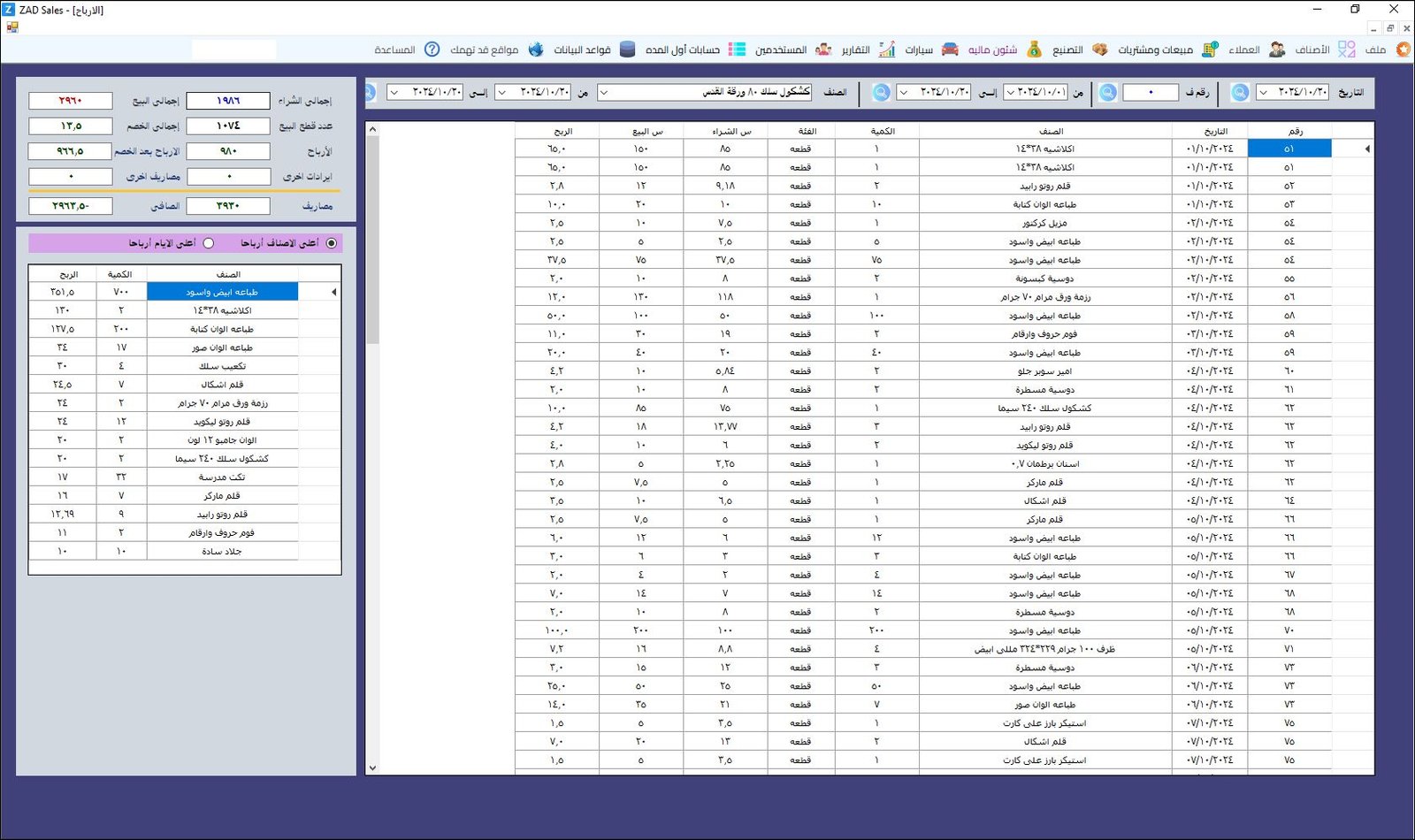1415x840 pixels.
Task: Click the money bag icon for شئون ماليه
Action: [1034, 50]
